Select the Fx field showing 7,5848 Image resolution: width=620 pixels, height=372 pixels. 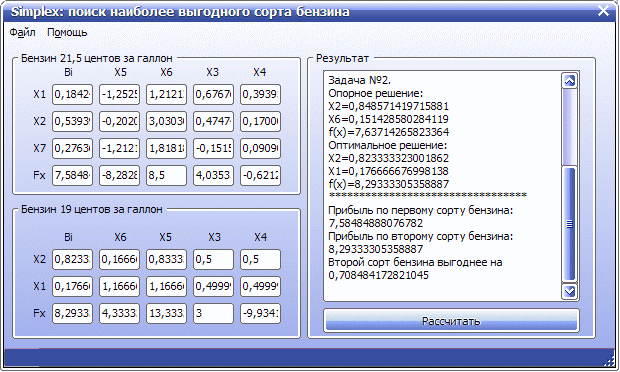(72, 175)
